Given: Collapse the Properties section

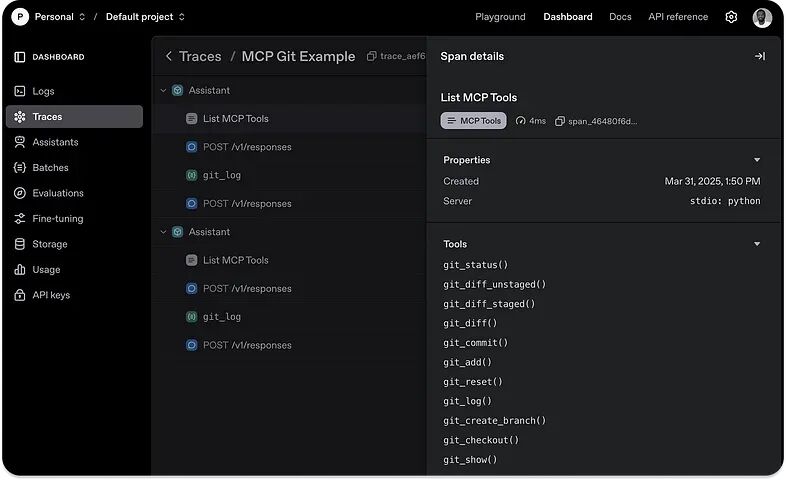Looking at the screenshot, I should [756, 160].
